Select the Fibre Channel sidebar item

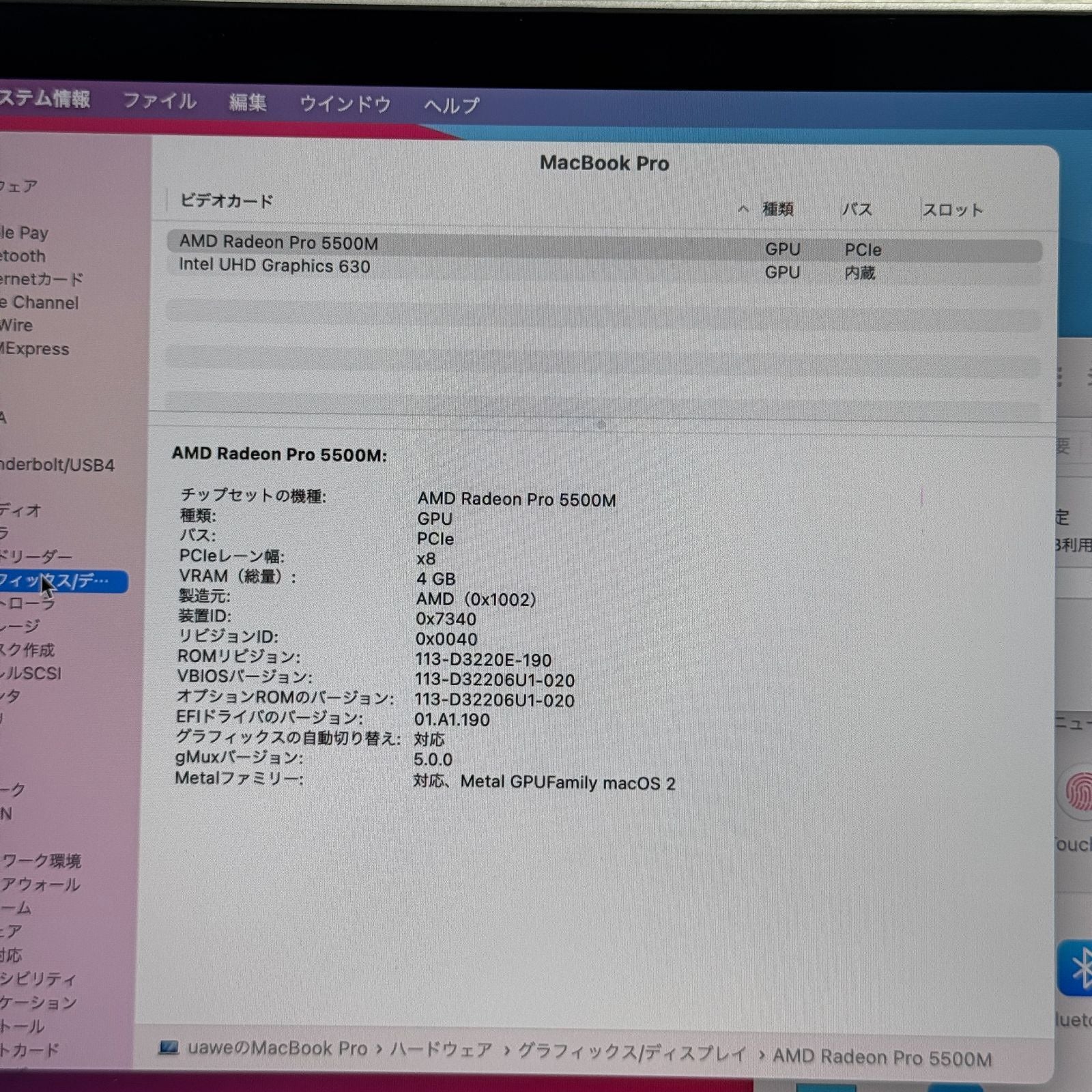coord(40,302)
